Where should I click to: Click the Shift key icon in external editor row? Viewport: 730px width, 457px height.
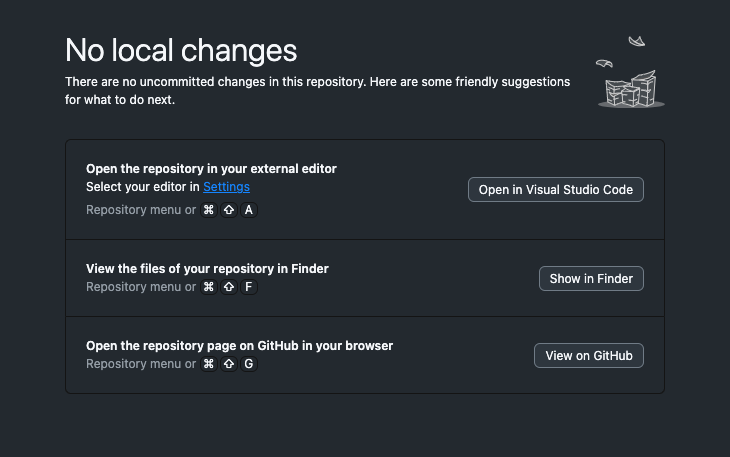click(x=229, y=210)
